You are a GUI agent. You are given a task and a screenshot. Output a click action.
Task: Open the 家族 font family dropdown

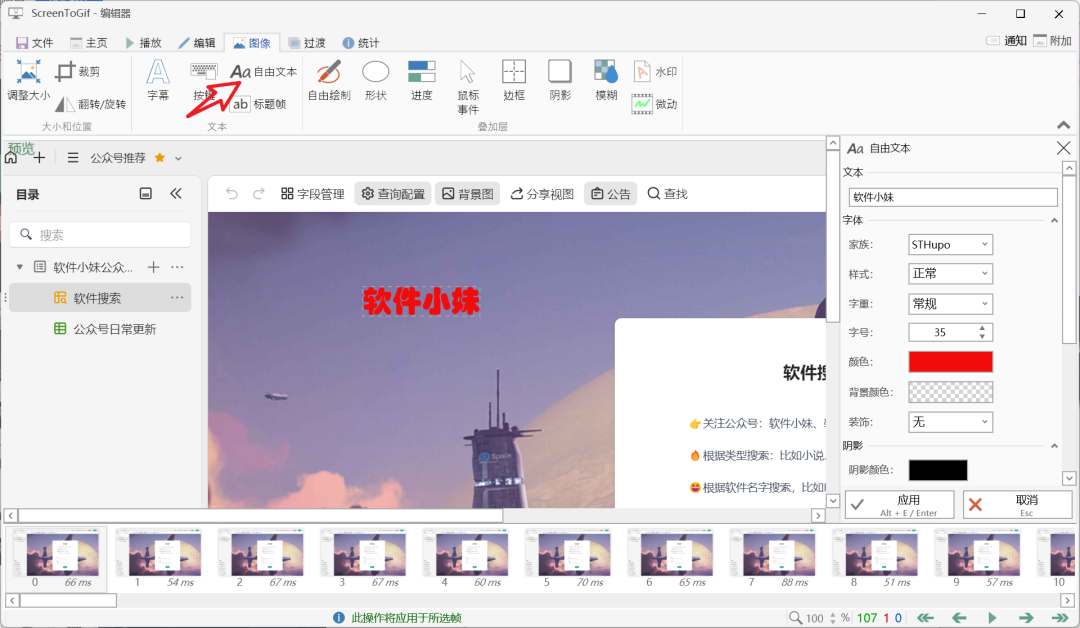pyautogui.click(x=951, y=244)
